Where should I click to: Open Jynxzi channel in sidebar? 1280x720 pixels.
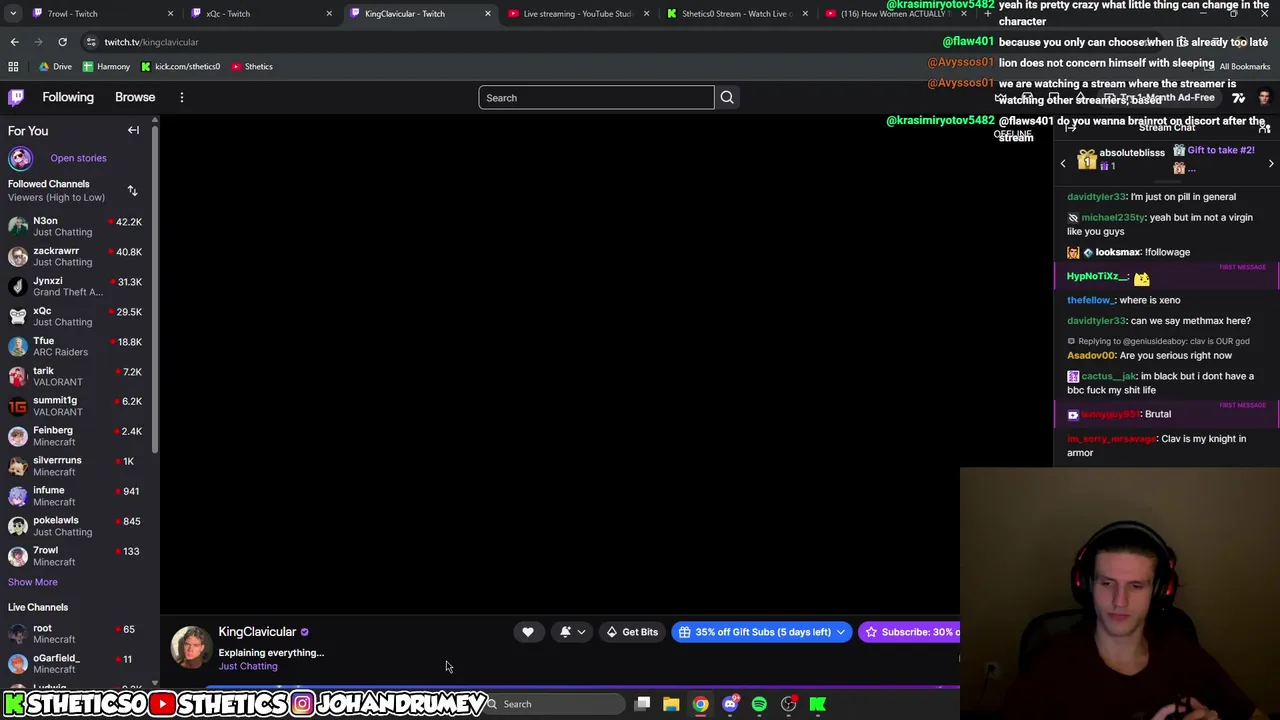tap(76, 286)
